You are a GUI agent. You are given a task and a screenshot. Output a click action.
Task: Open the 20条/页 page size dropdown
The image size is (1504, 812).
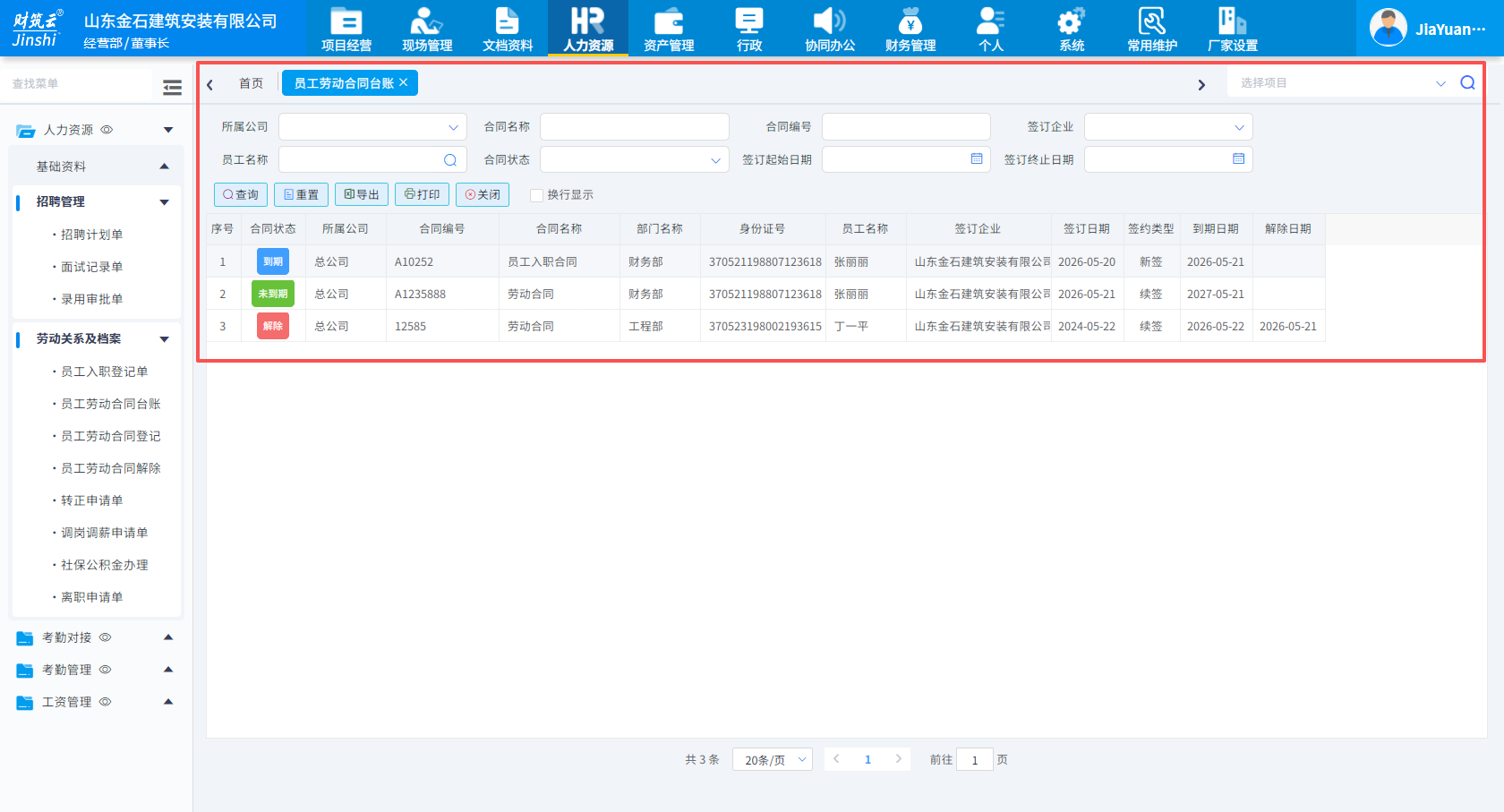[x=773, y=760]
